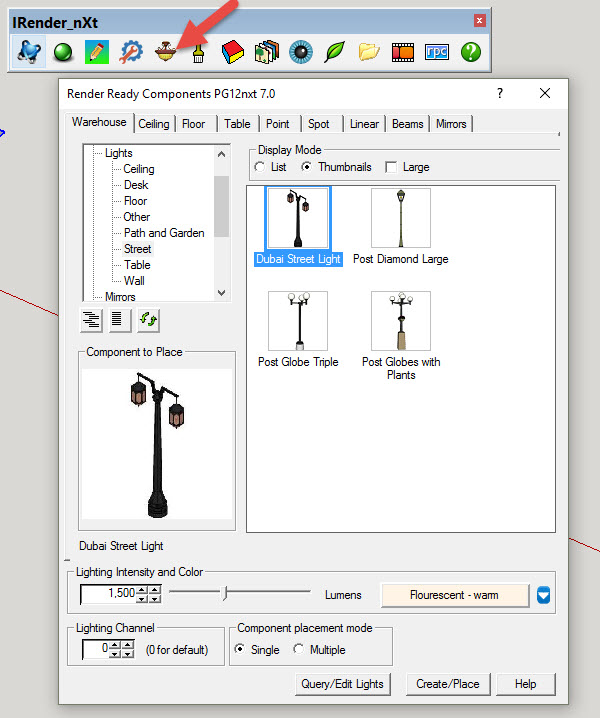Open settings wrench gear icon

click(131, 52)
